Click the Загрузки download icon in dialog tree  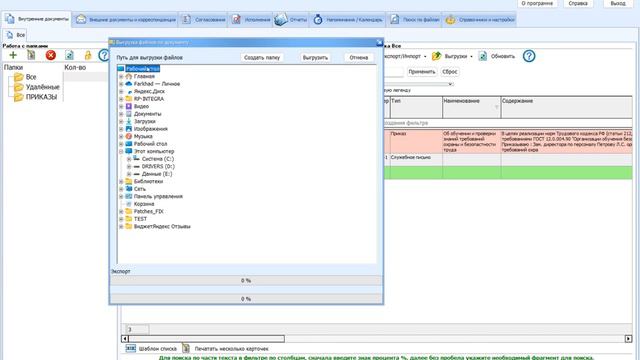coord(129,121)
